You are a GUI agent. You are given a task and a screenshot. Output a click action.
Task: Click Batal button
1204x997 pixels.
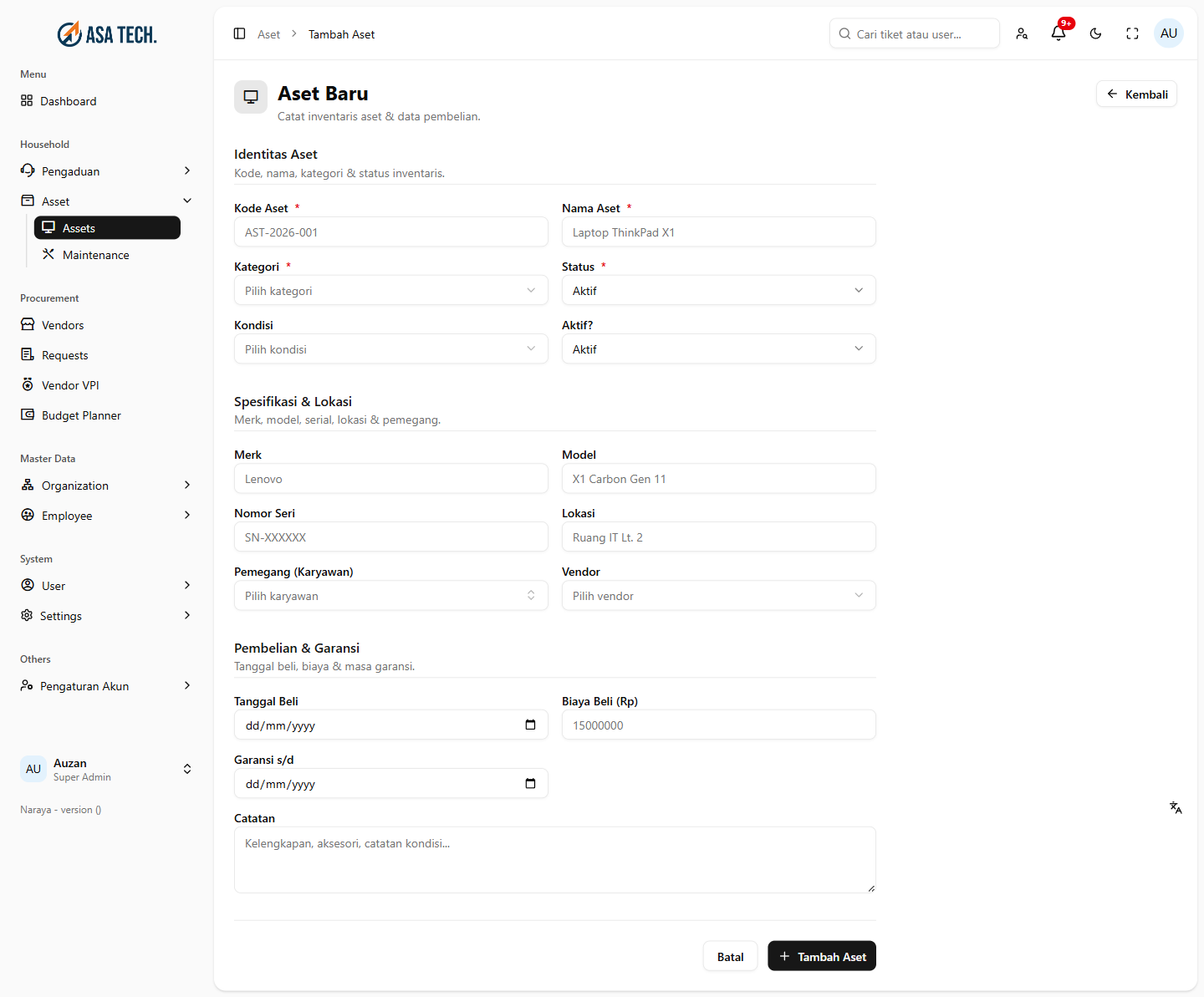(x=730, y=956)
